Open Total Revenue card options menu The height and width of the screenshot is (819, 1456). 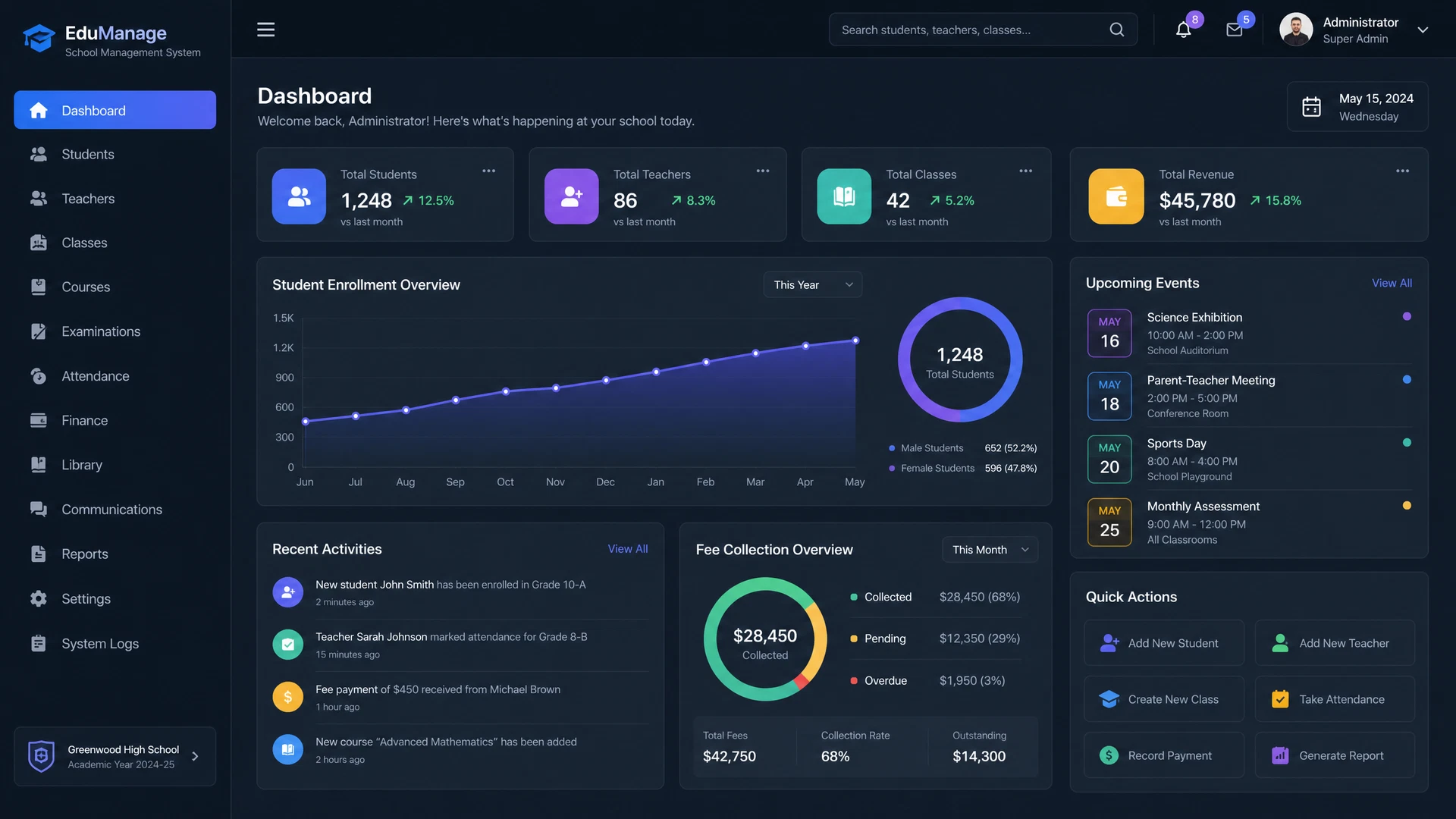1403,171
